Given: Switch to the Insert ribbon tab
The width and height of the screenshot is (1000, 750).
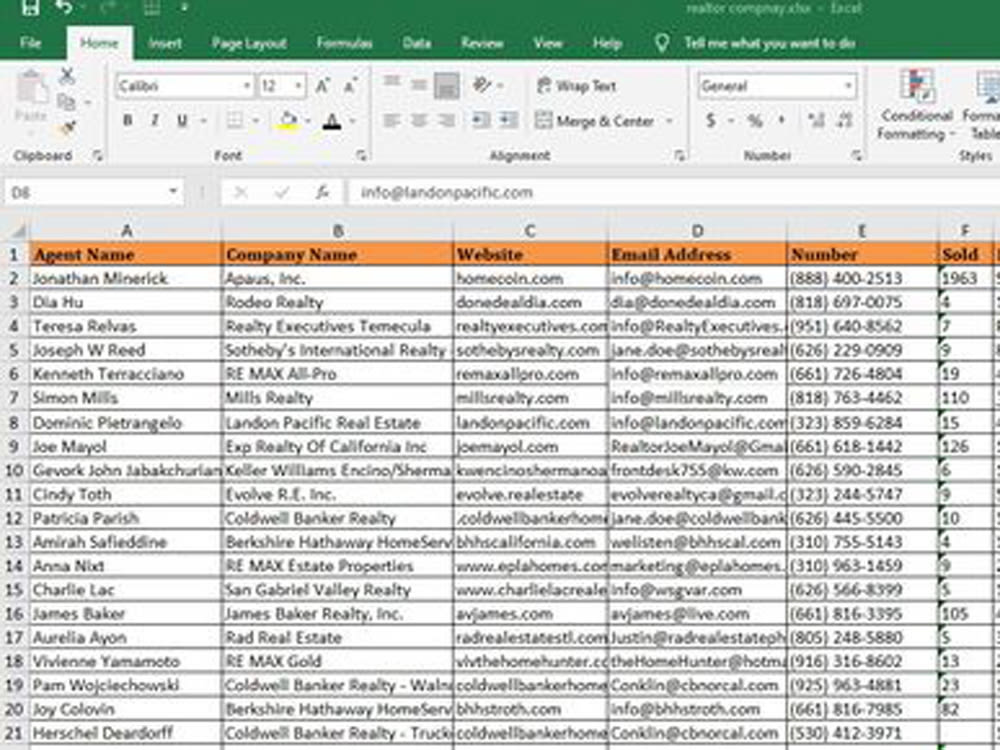Looking at the screenshot, I should [x=165, y=44].
